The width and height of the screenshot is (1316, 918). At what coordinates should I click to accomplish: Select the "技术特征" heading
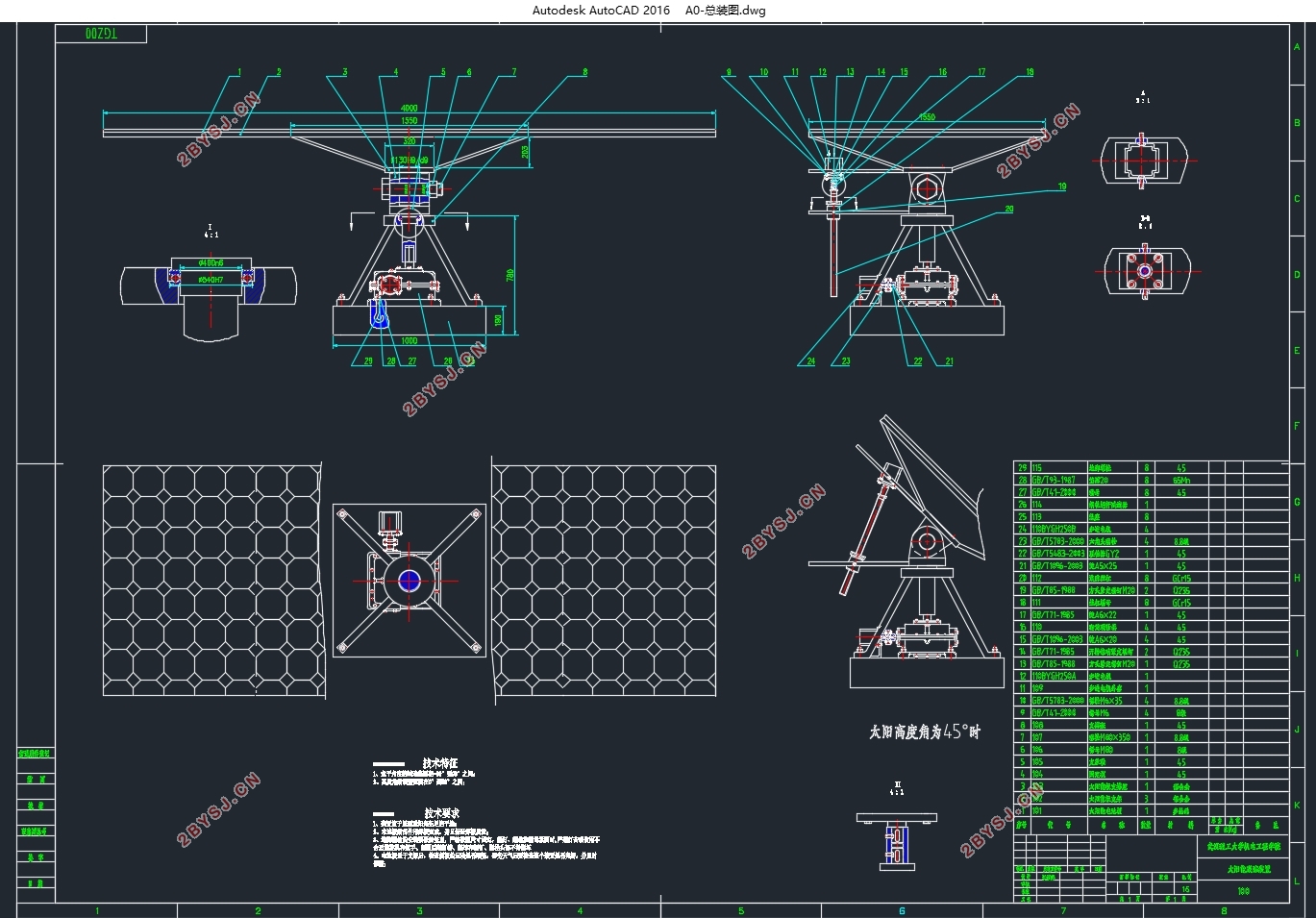click(440, 762)
